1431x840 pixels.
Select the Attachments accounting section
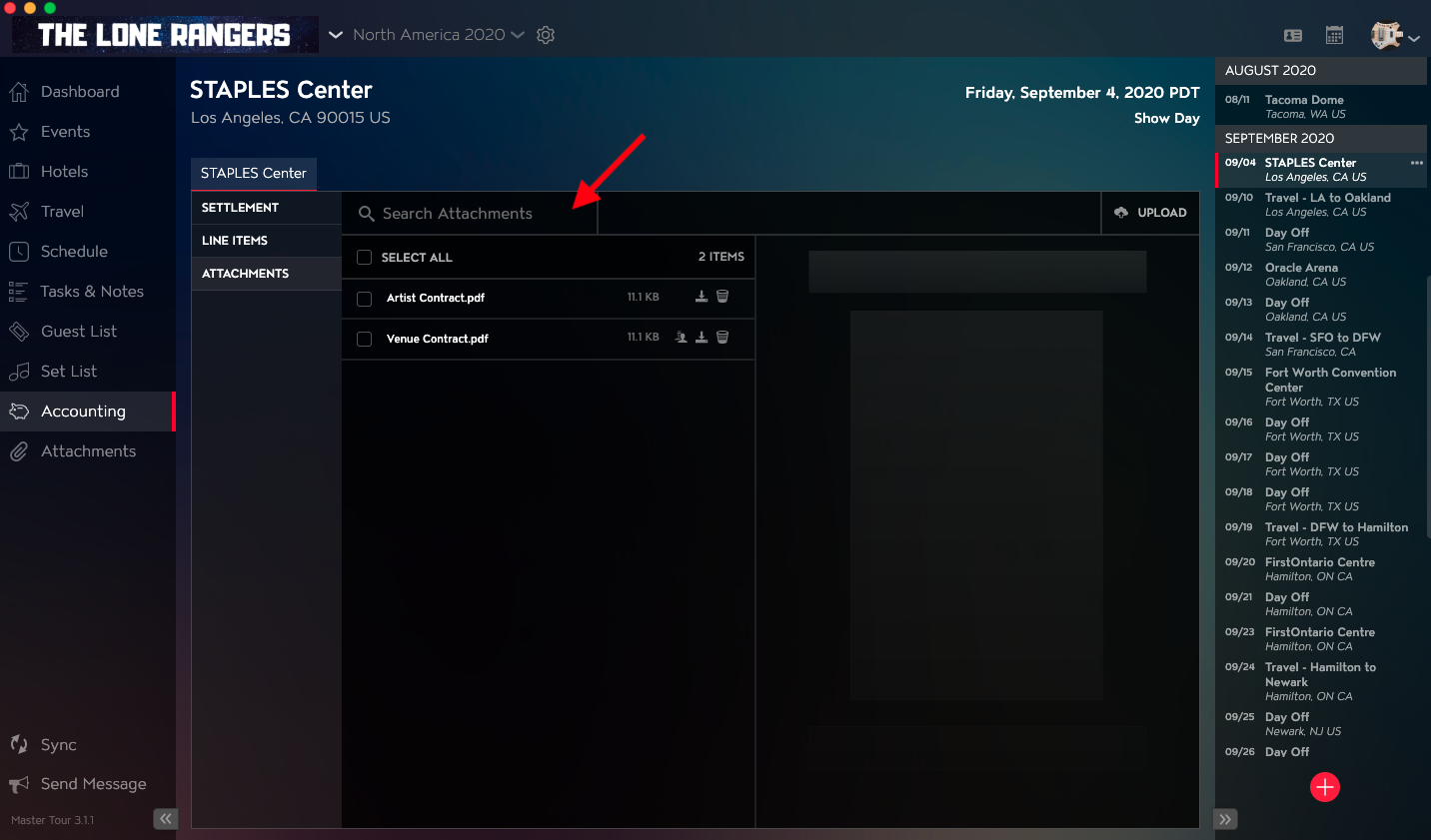266,274
